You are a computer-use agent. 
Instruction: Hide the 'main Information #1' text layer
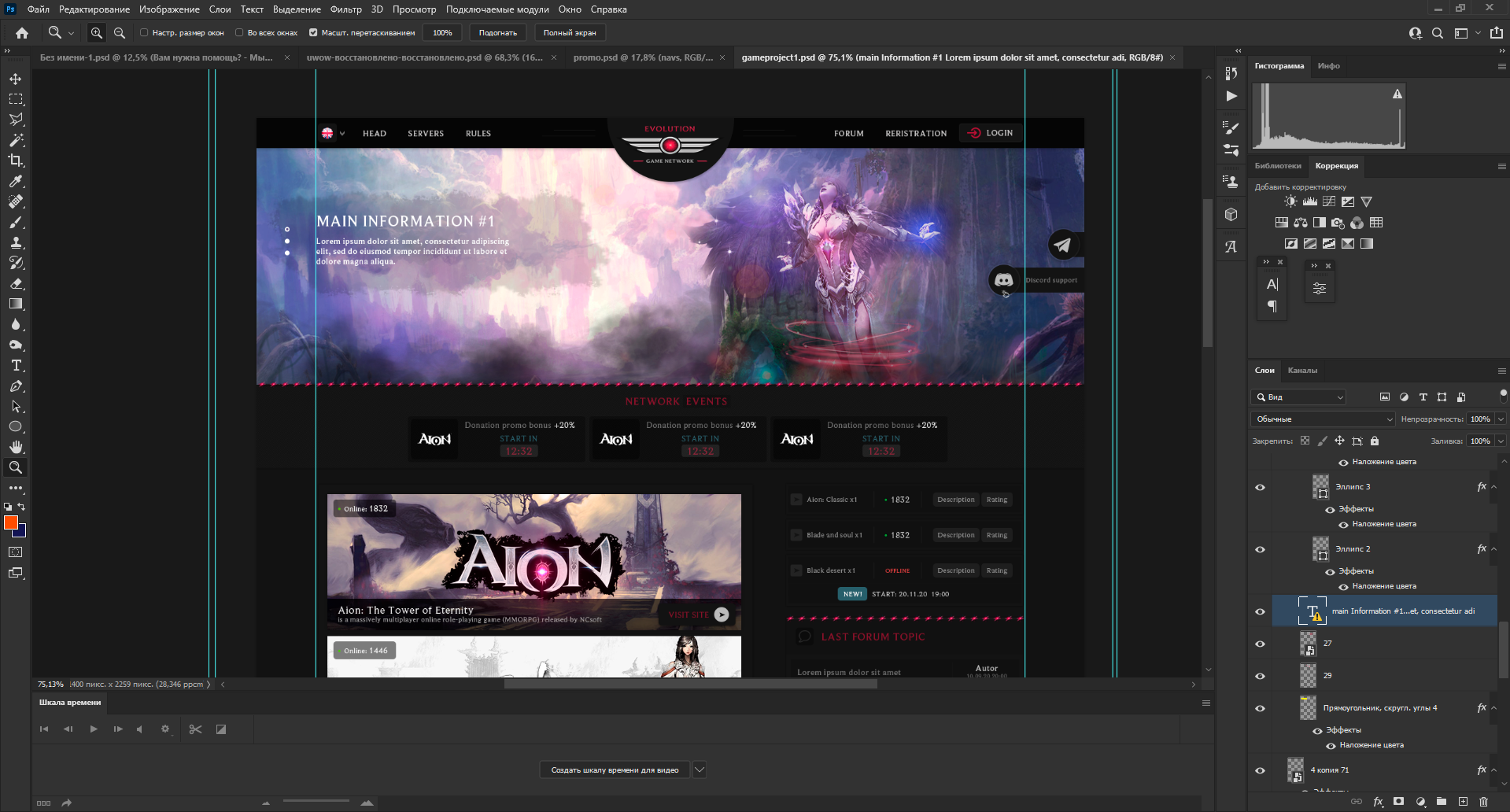pos(1260,611)
